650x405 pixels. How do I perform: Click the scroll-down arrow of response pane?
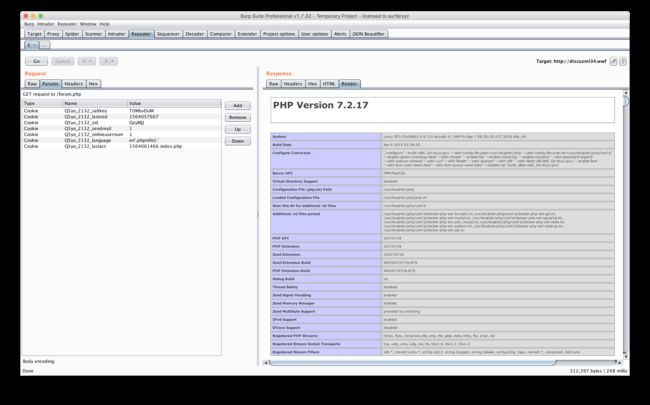[626, 356]
